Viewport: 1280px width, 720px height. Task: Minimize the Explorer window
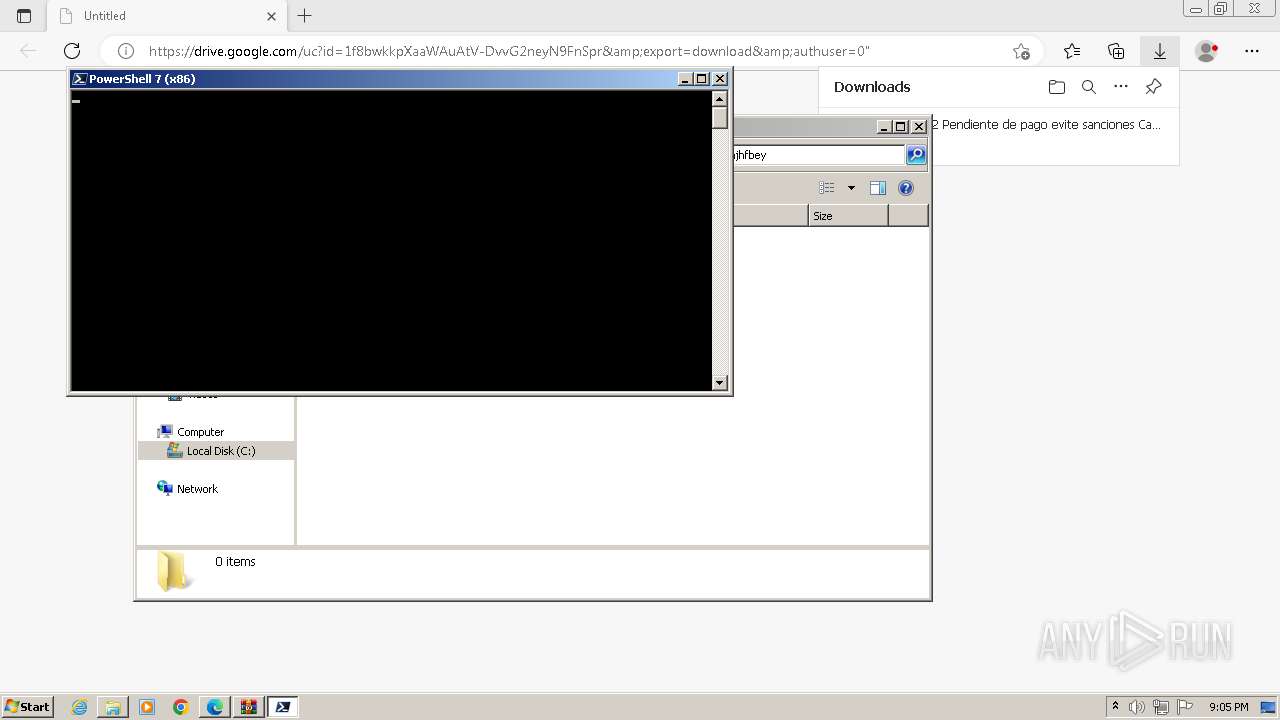[884, 127]
